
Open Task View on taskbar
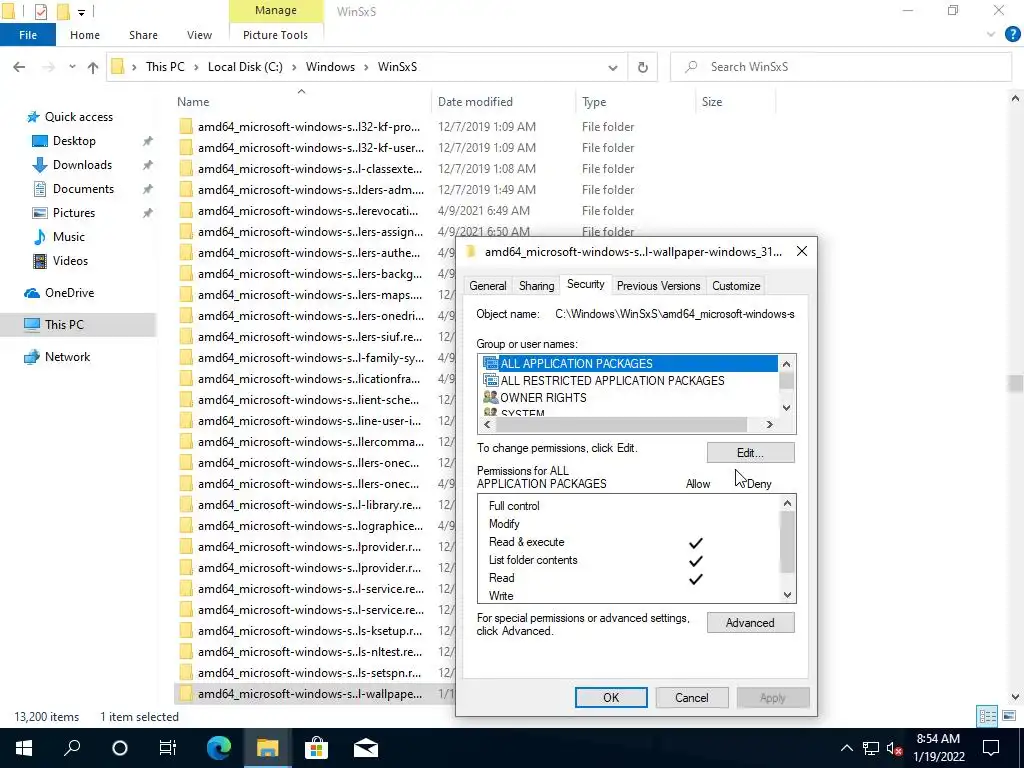(168, 748)
